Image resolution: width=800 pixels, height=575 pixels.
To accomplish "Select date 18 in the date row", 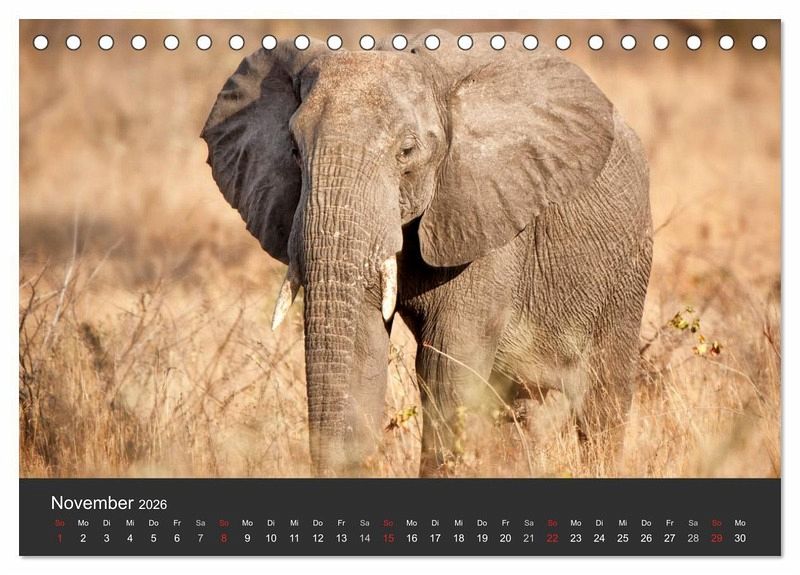I will (x=458, y=538).
